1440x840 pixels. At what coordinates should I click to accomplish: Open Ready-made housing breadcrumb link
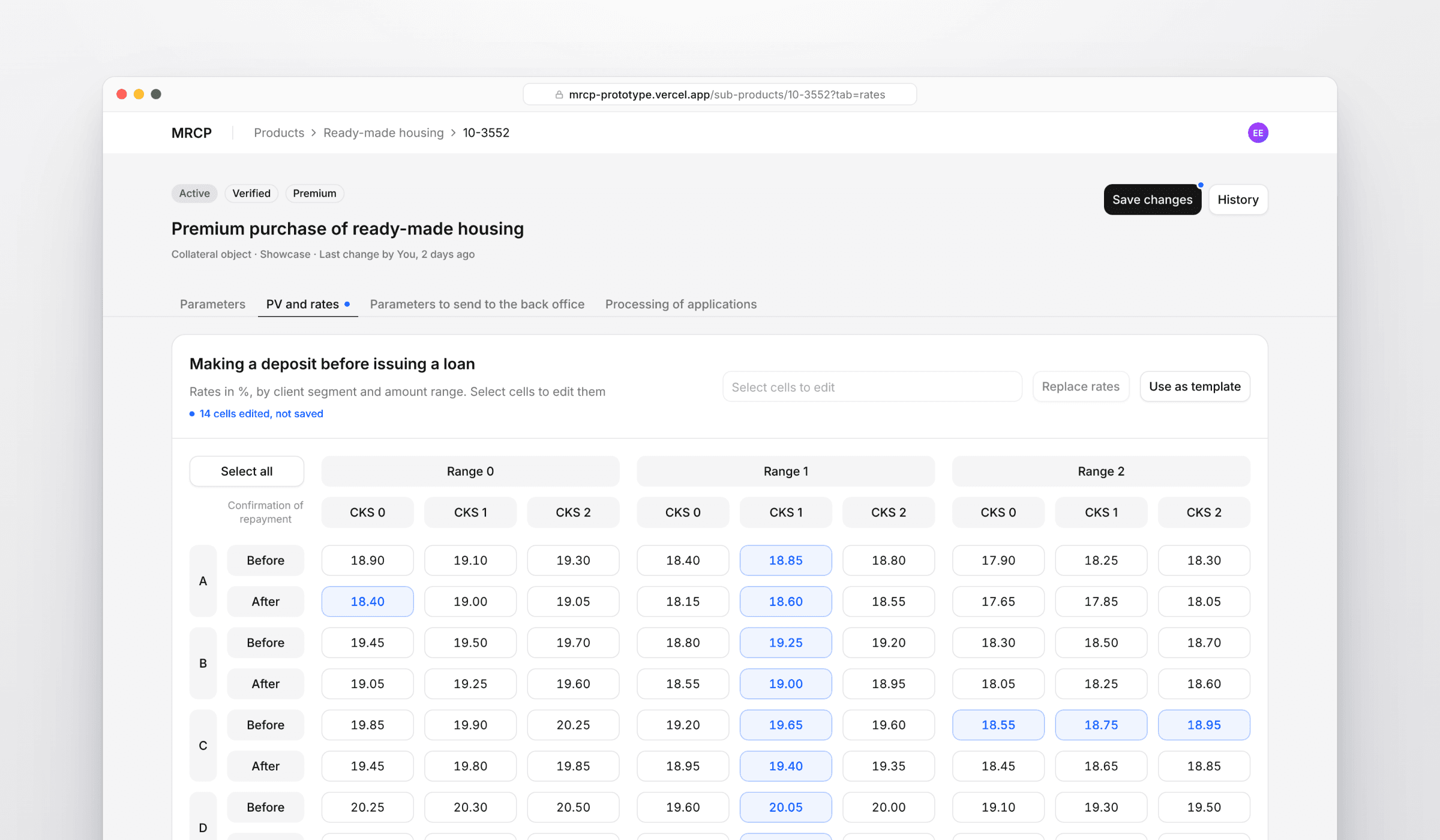(x=383, y=133)
